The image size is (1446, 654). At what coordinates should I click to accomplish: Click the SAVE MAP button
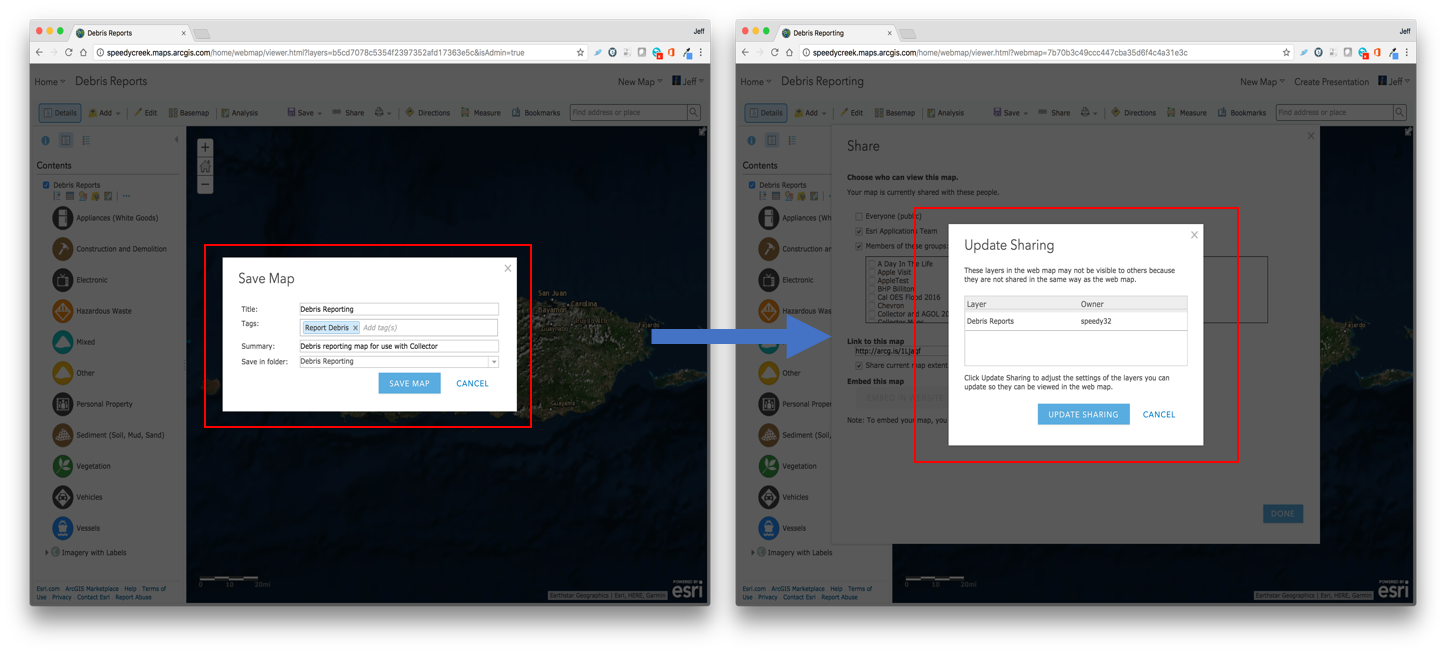(x=409, y=383)
